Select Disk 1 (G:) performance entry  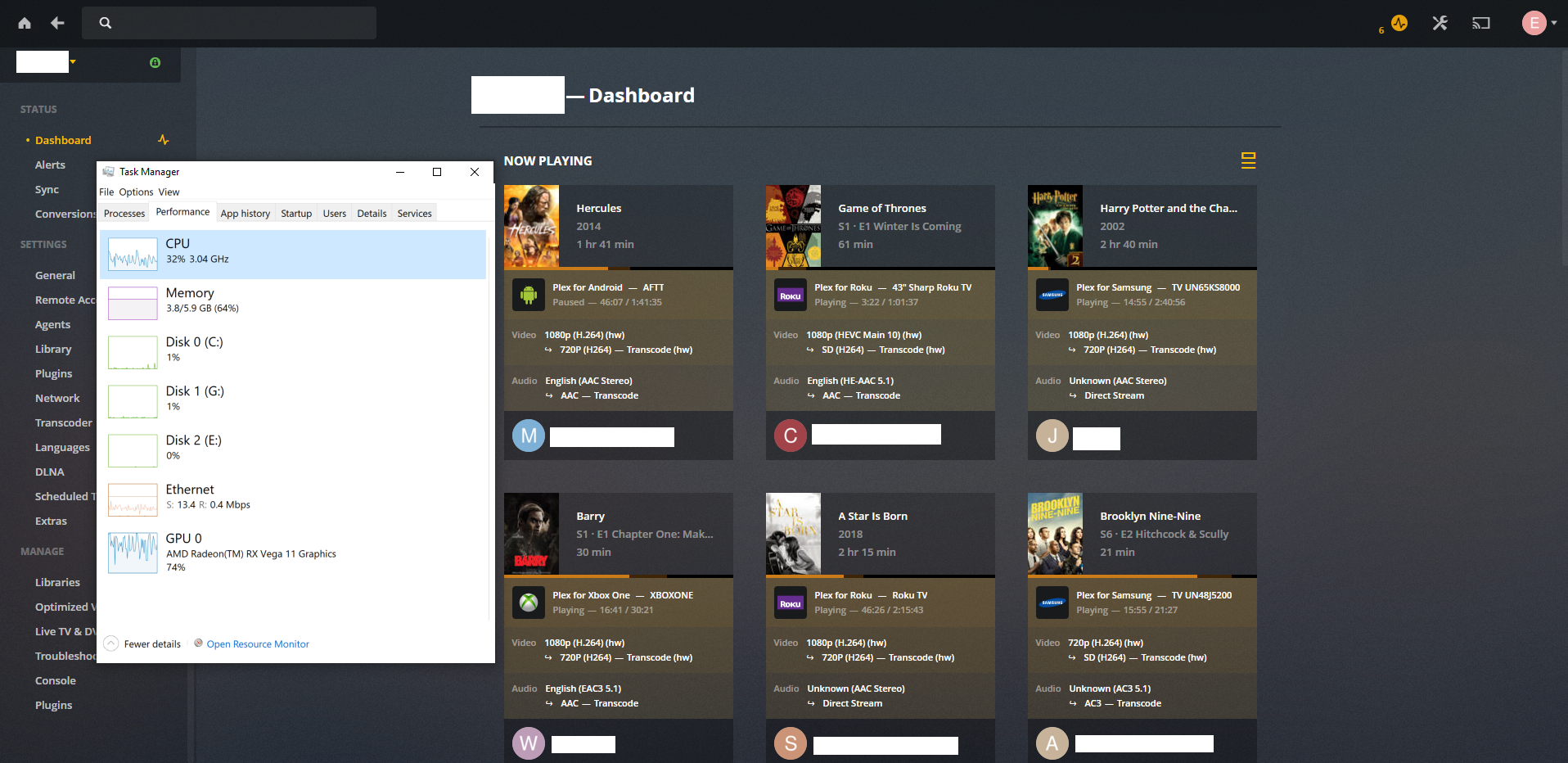click(293, 402)
